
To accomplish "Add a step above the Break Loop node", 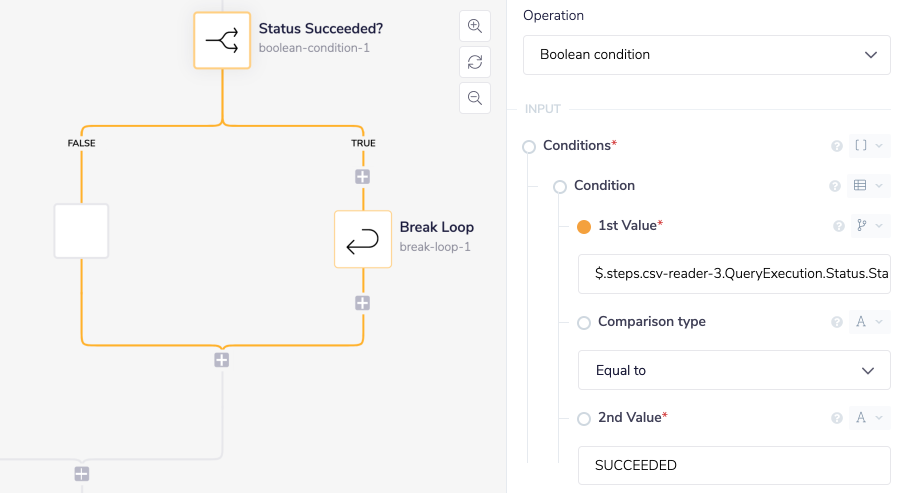I will click(362, 177).
